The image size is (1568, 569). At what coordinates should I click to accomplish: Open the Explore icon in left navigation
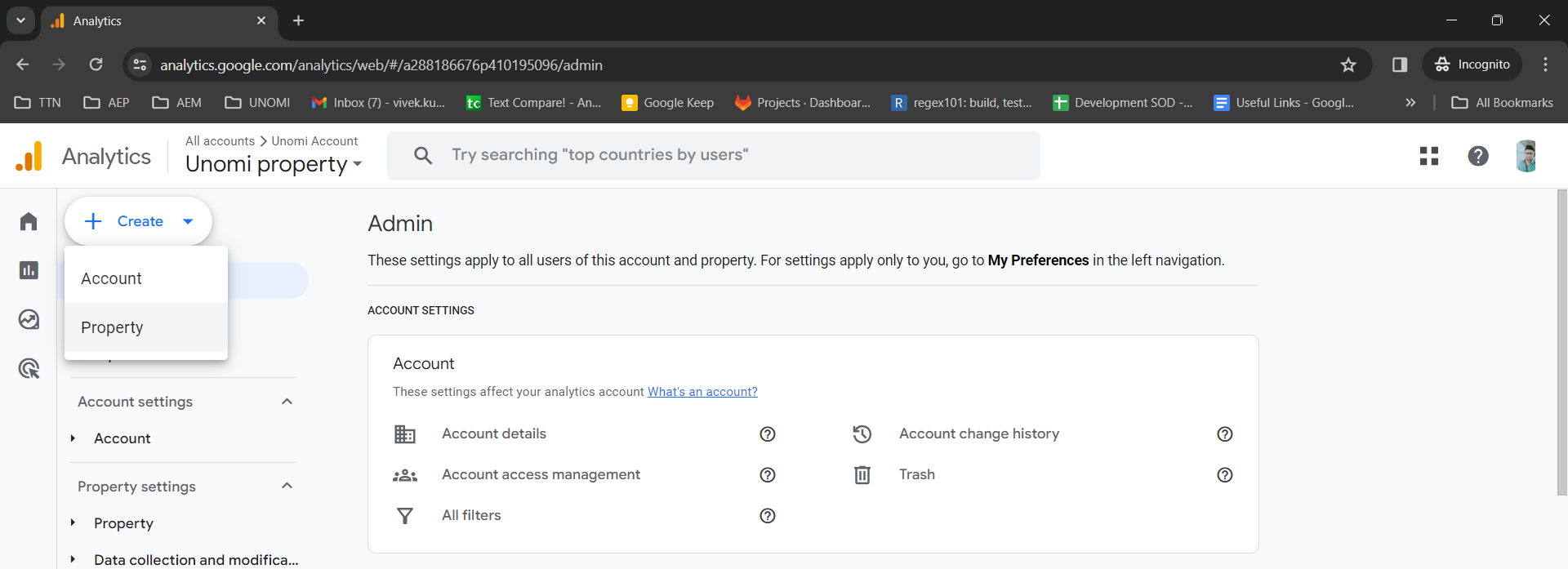29,319
